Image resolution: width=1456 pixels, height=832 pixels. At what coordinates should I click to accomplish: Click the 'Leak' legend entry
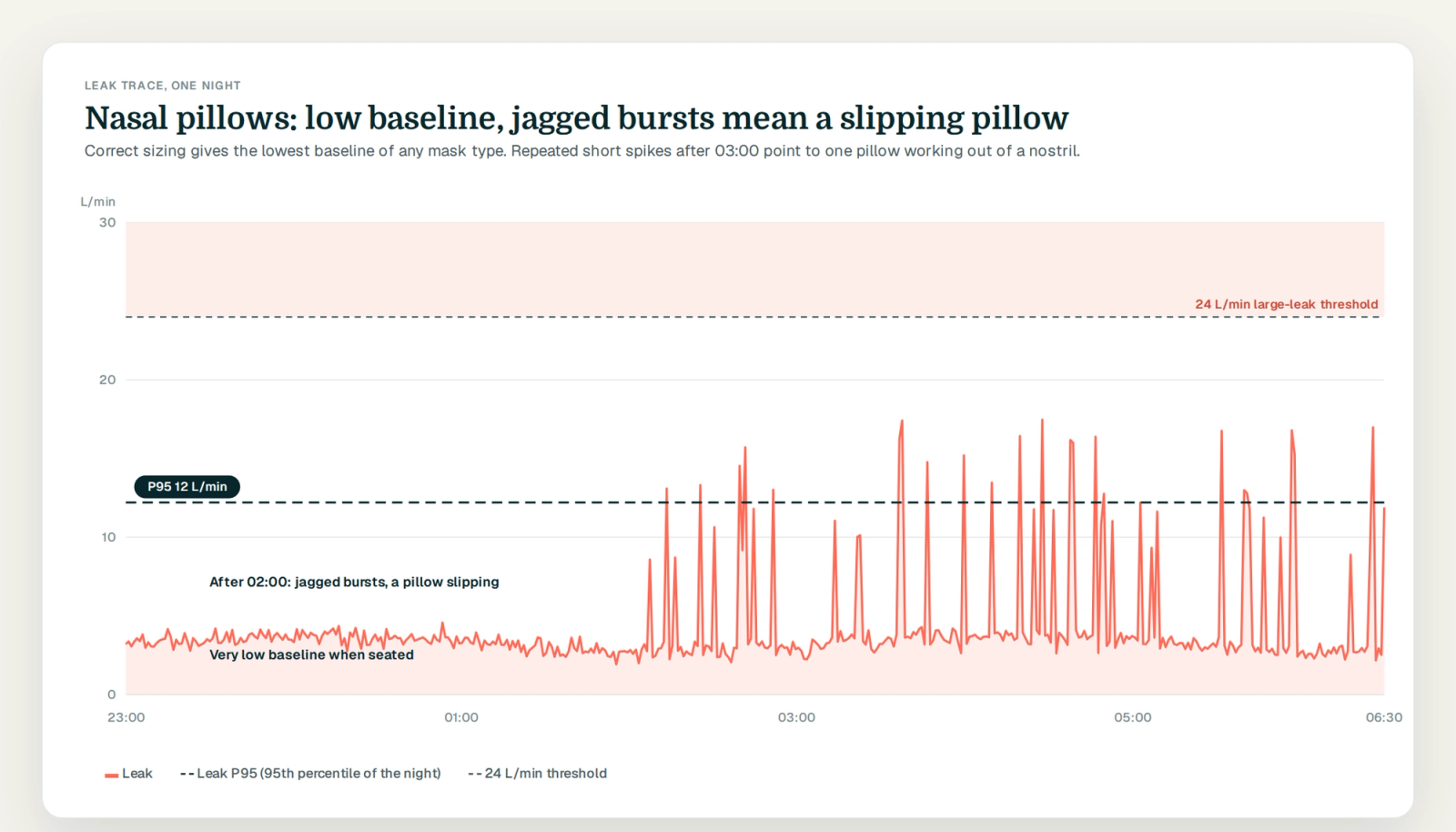pos(128,774)
